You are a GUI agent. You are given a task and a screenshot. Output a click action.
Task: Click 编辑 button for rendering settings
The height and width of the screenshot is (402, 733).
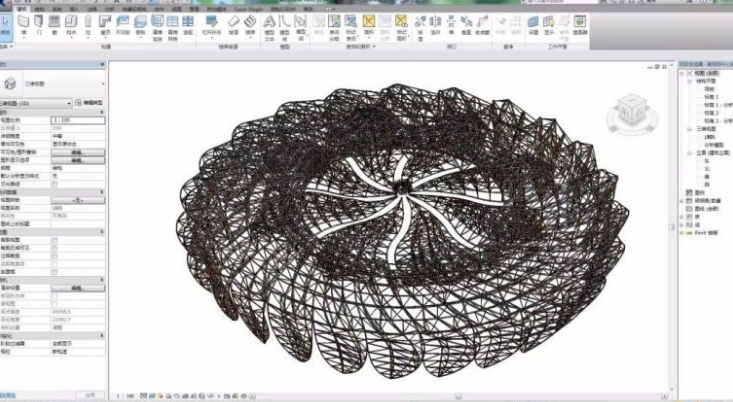pos(78,288)
